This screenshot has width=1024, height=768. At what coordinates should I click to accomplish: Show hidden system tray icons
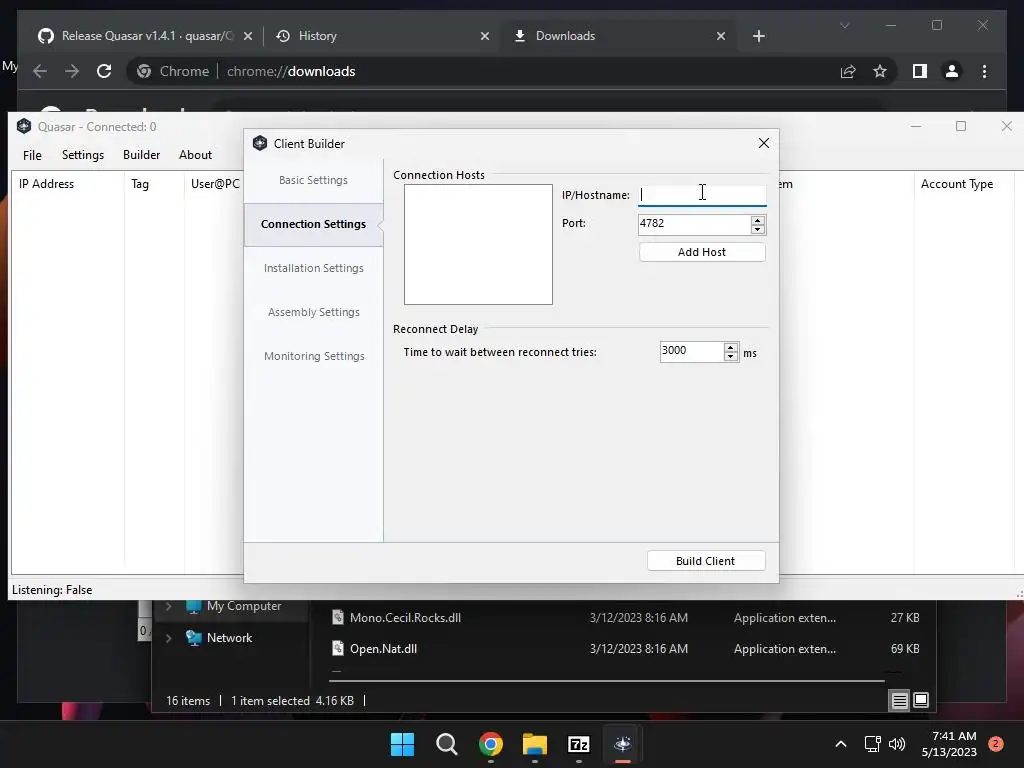841,744
